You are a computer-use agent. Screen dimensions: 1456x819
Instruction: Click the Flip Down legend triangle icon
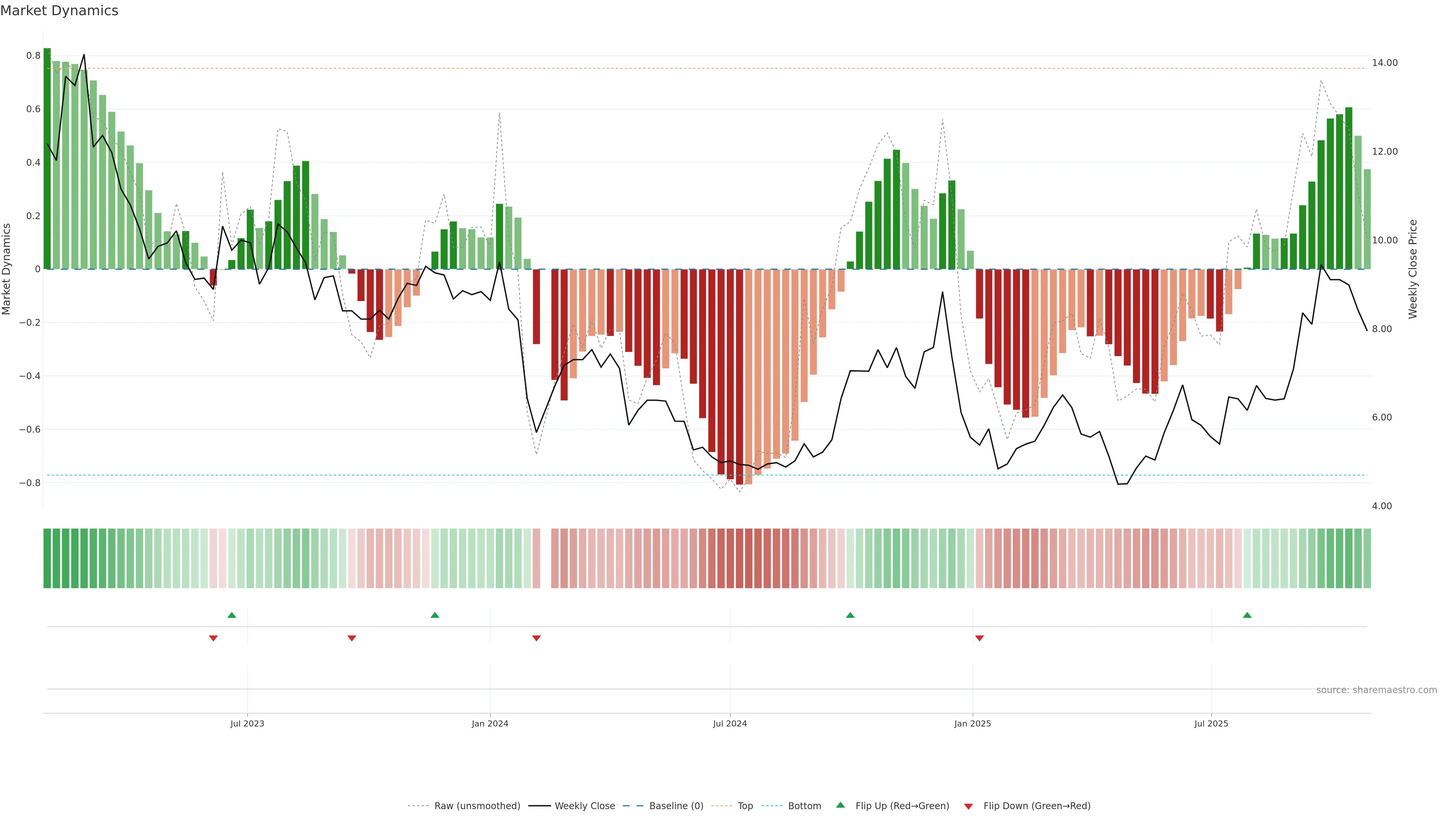(x=968, y=806)
